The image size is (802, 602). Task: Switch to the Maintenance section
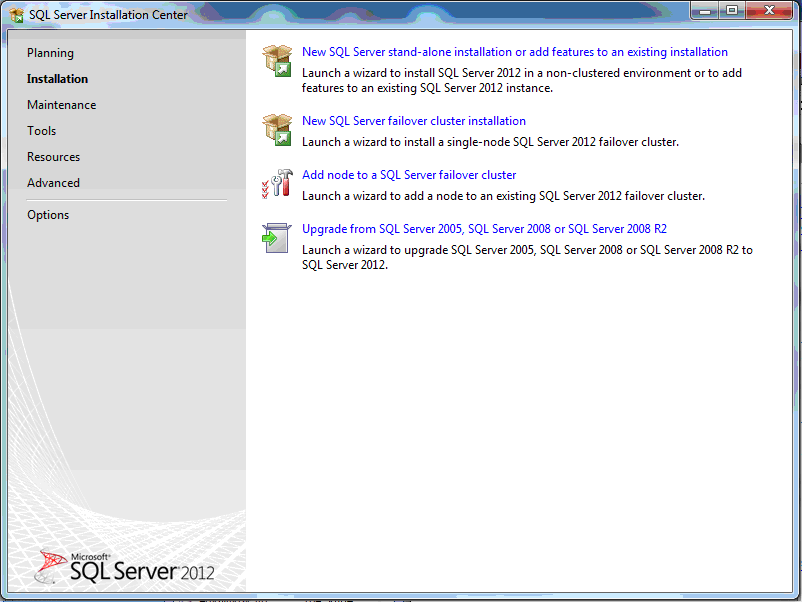pos(61,105)
